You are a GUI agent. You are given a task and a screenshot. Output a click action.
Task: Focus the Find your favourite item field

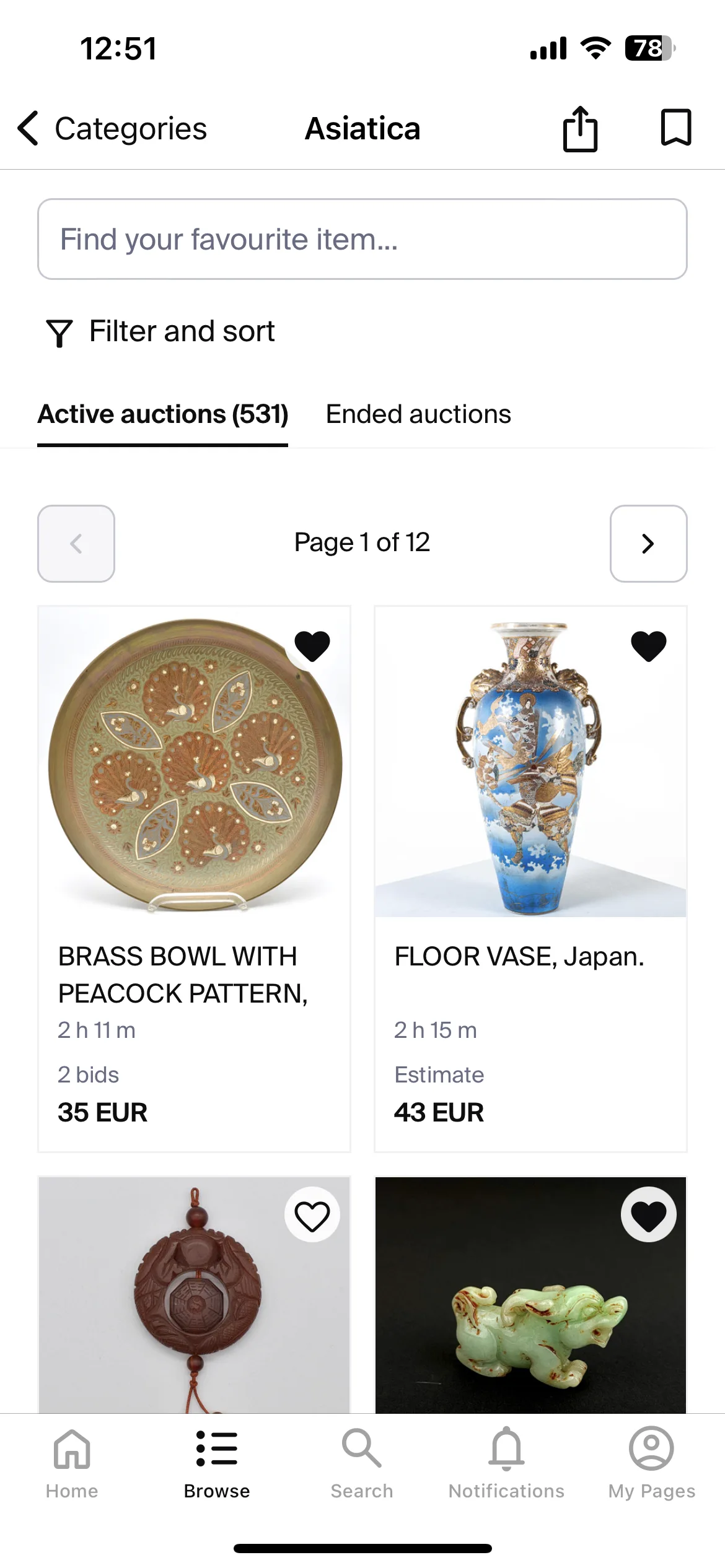[x=362, y=239]
